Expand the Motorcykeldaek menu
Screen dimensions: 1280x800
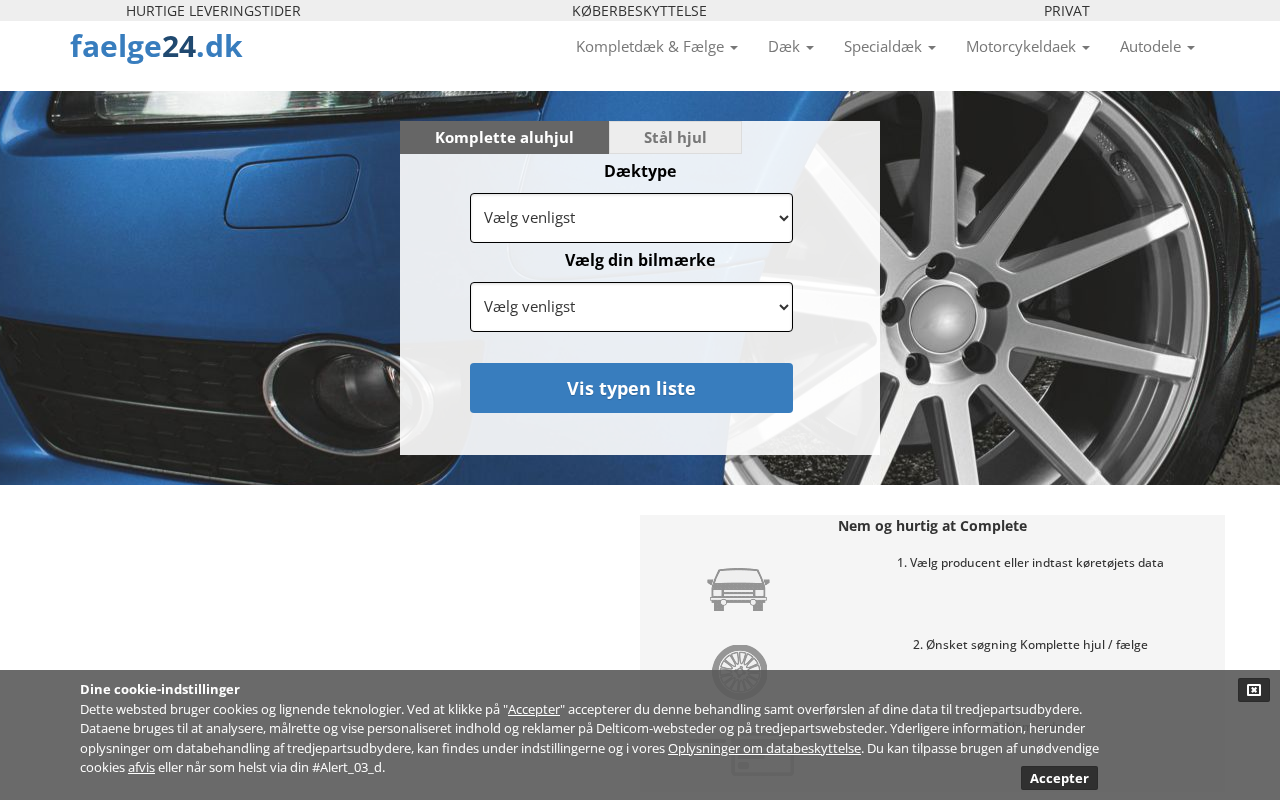pyautogui.click(x=1027, y=47)
